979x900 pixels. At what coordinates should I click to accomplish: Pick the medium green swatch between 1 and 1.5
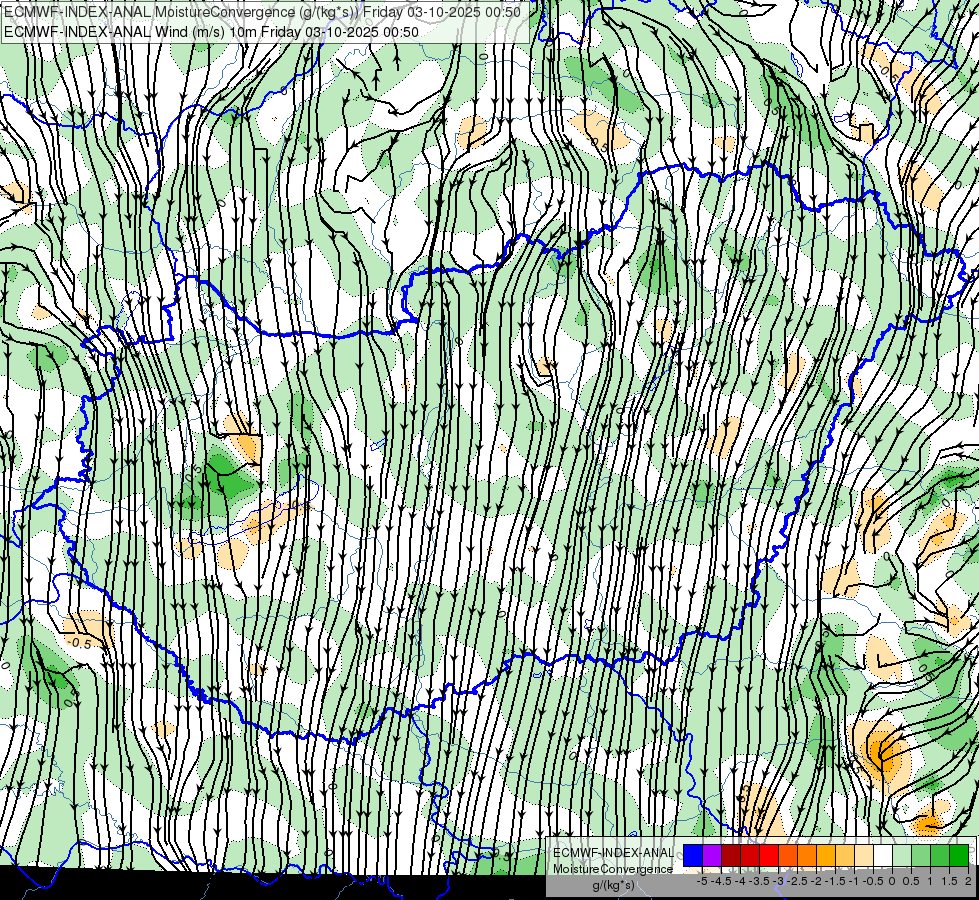(940, 856)
